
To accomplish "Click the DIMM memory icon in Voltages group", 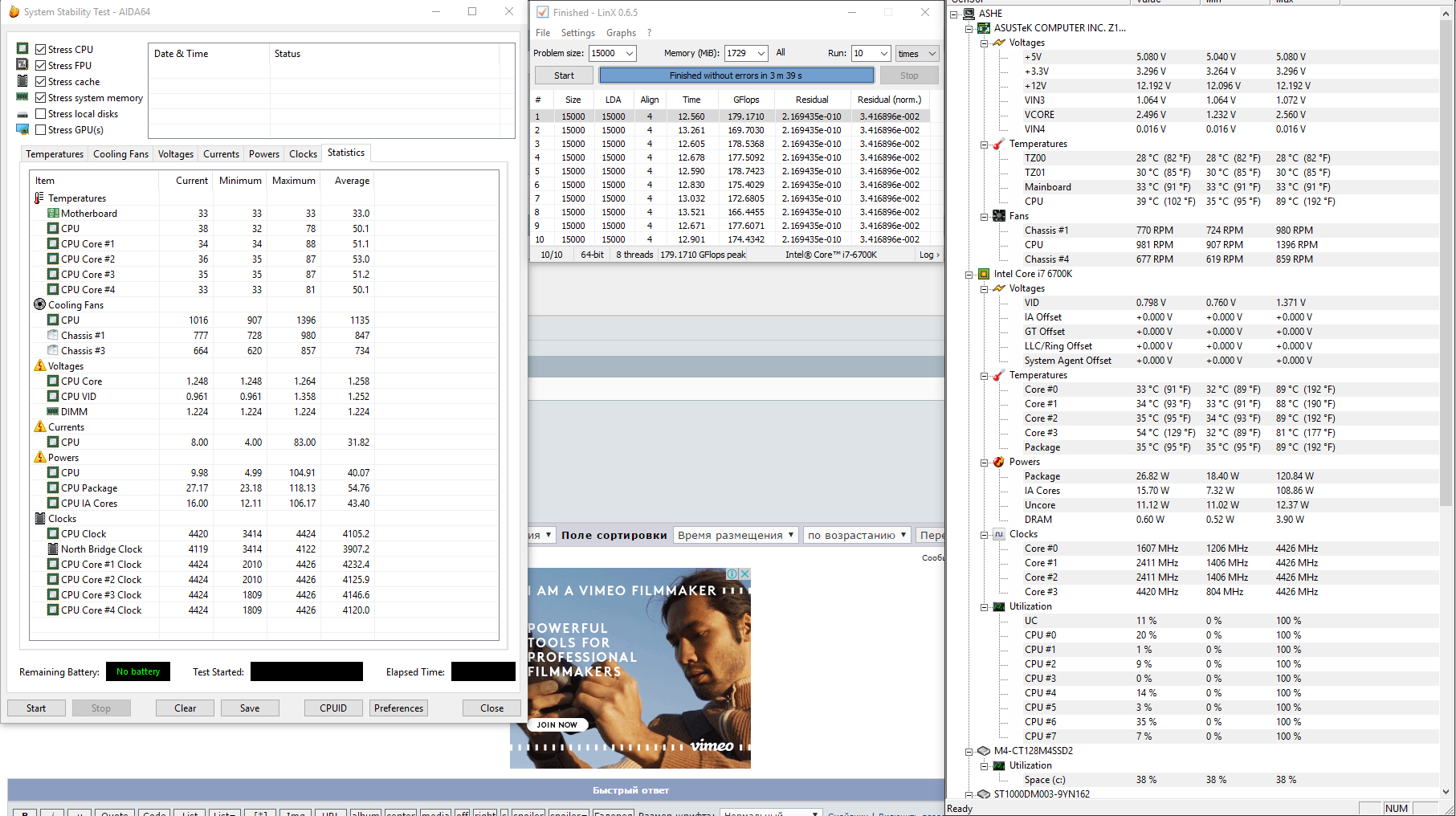I will coord(53,411).
